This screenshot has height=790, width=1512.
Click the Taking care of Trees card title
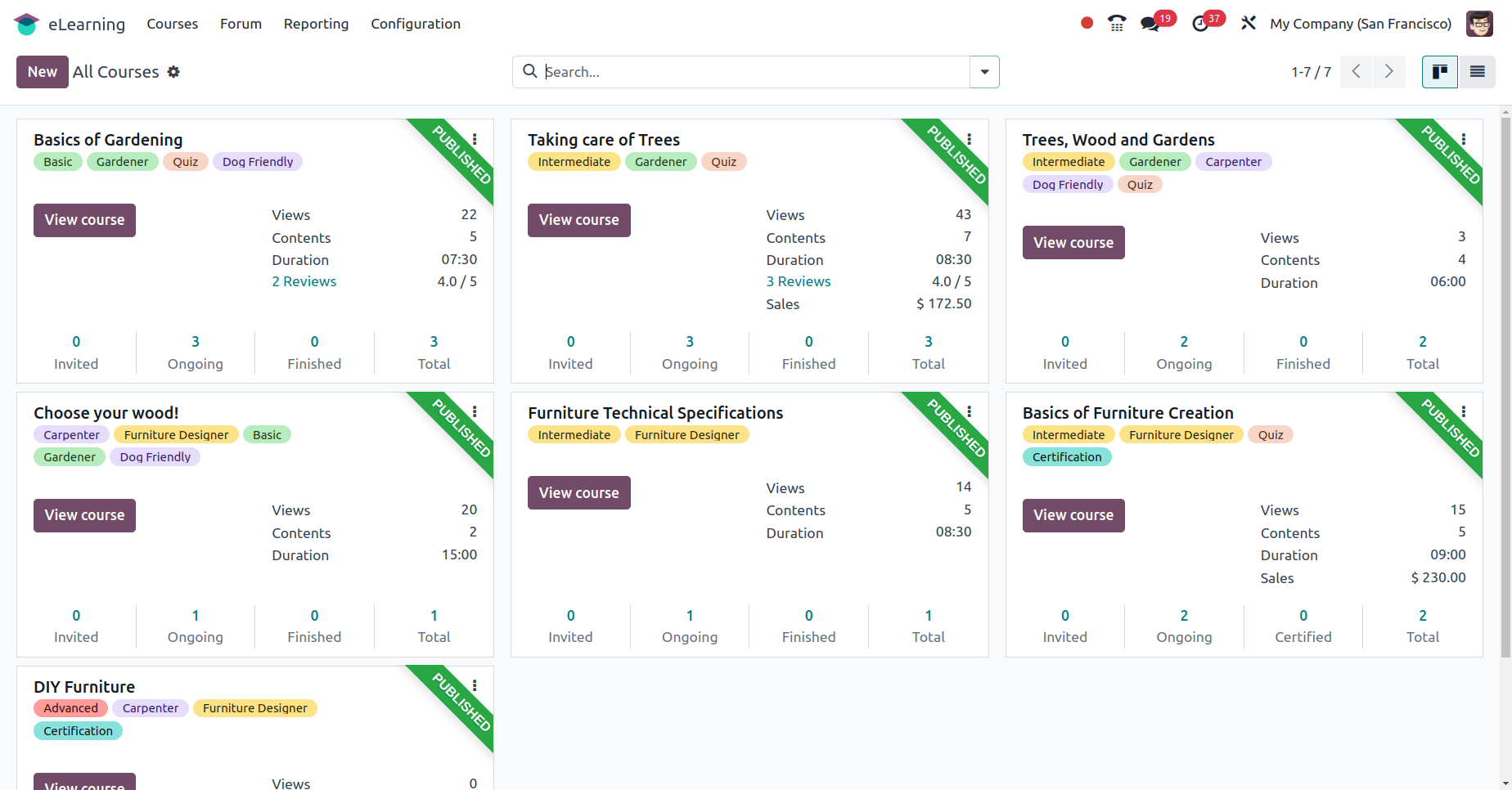tap(604, 140)
